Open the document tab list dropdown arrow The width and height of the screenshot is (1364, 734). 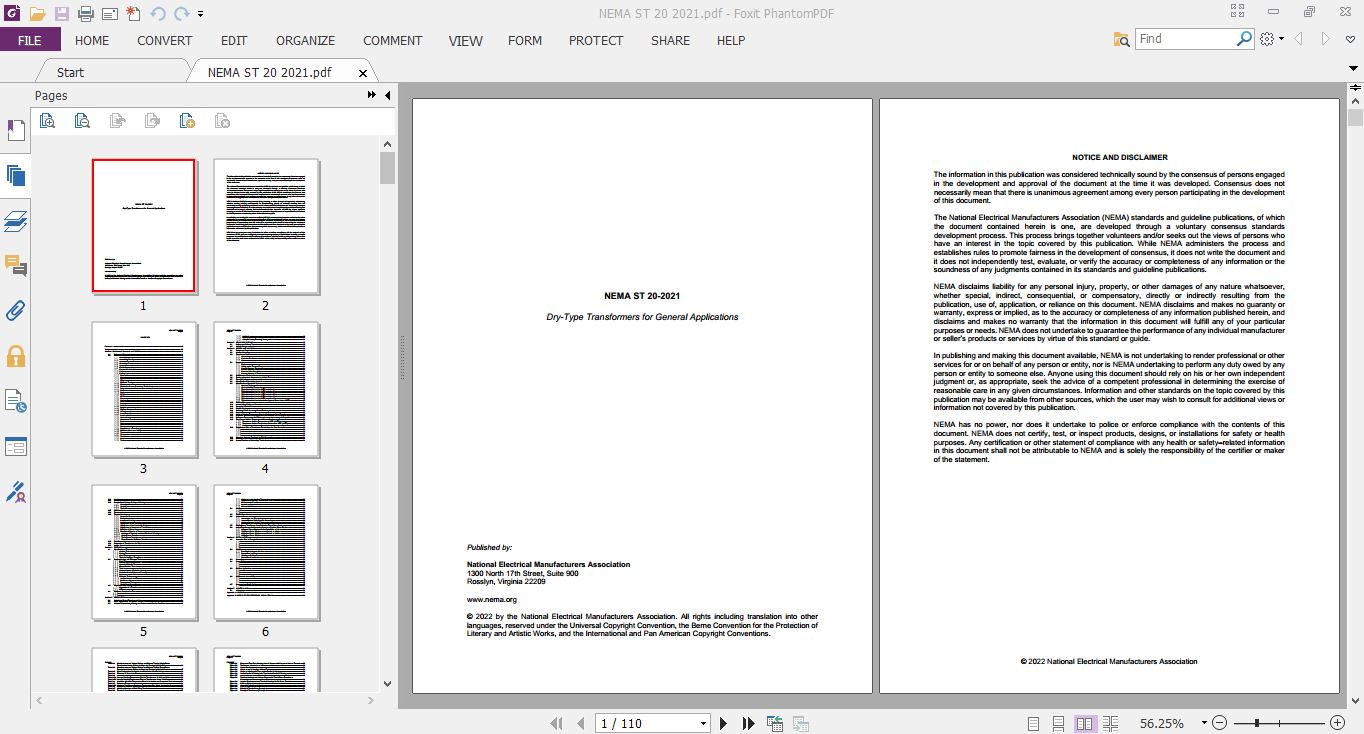[x=1354, y=69]
